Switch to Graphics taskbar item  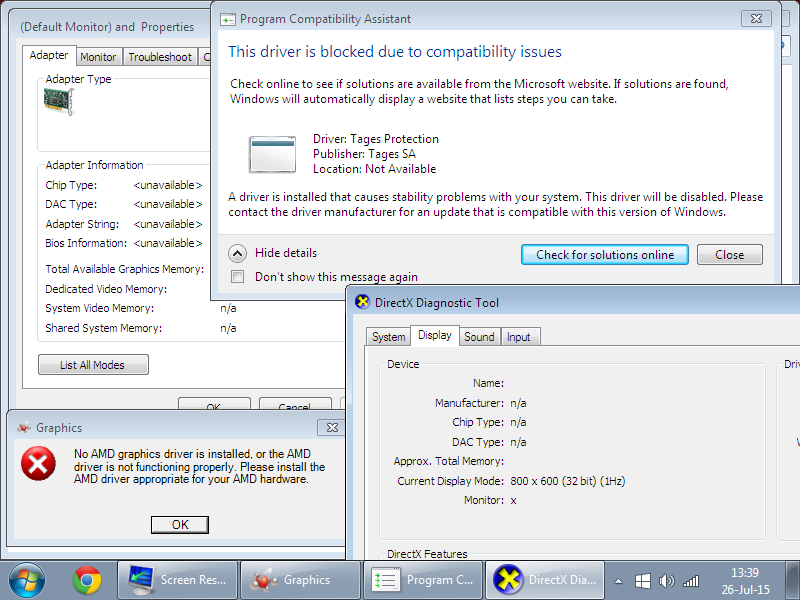point(300,580)
